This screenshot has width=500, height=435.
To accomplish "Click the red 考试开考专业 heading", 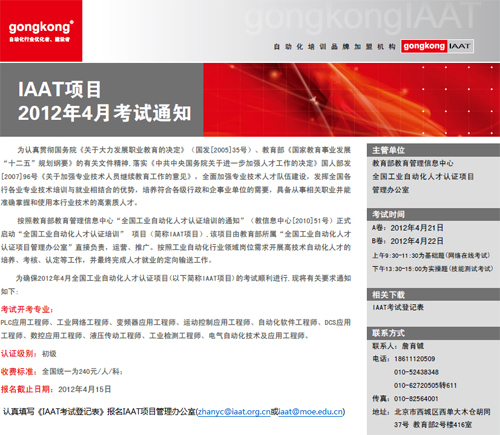I will coord(27,309).
